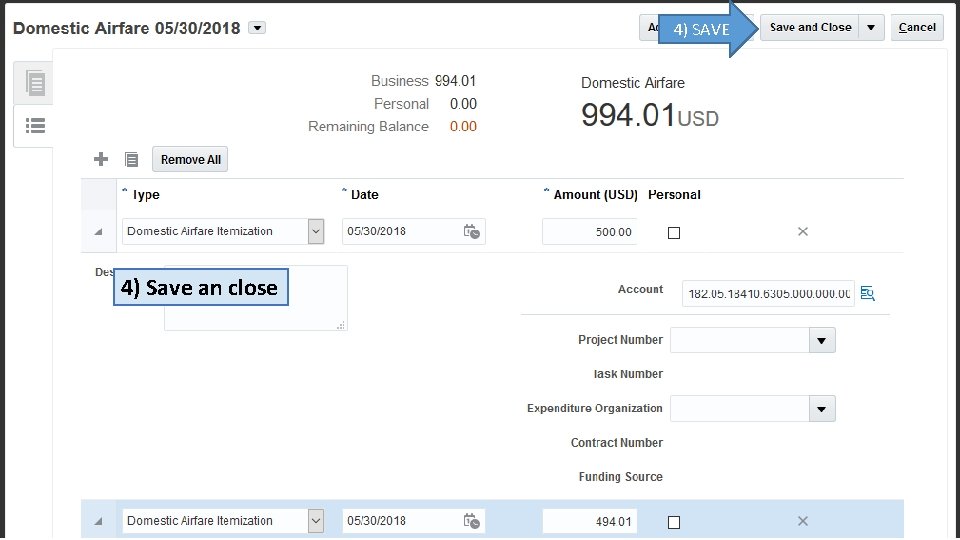Click the Remove All button

(x=190, y=159)
